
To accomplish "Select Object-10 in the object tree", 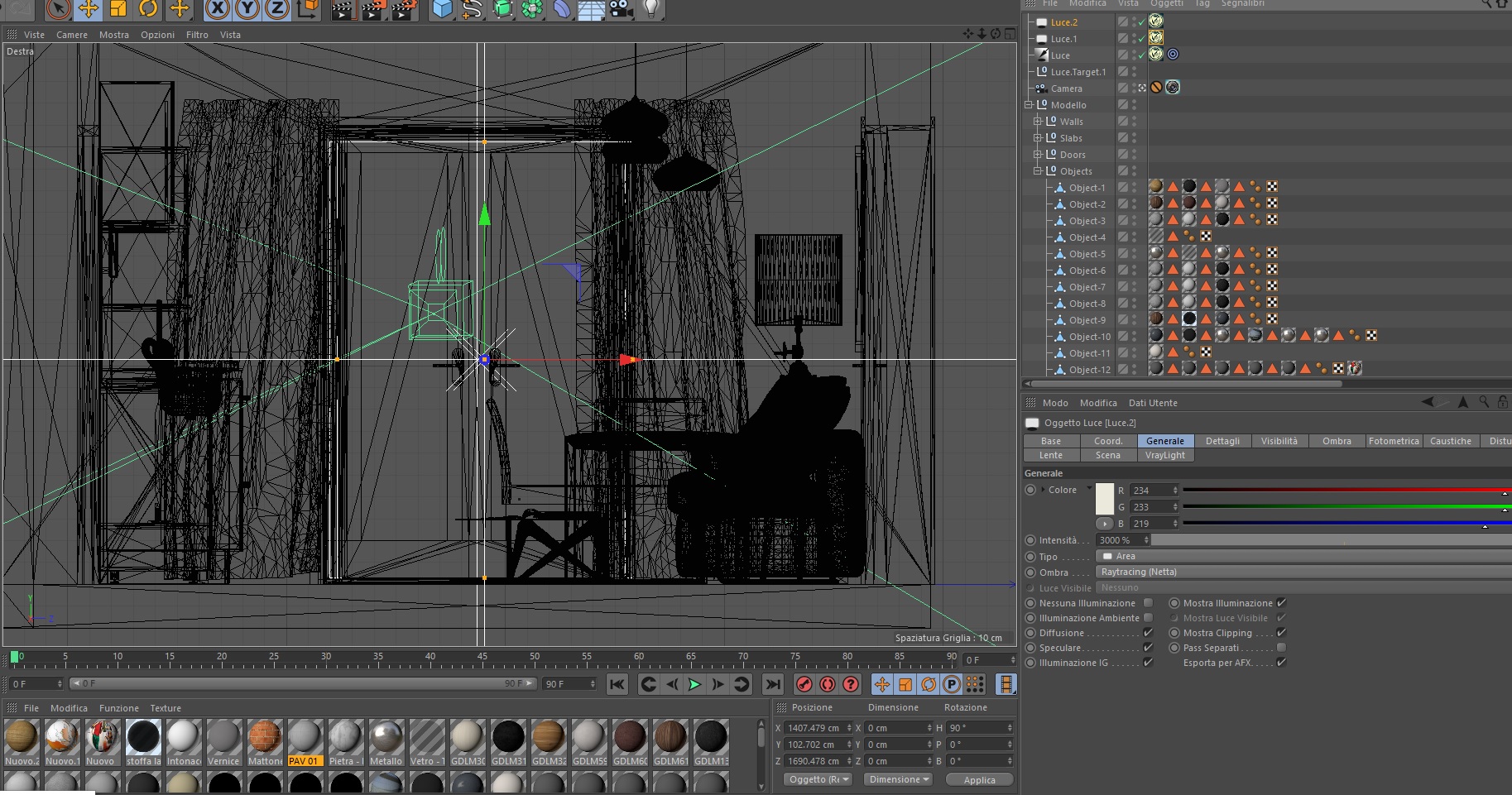I will (1090, 337).
